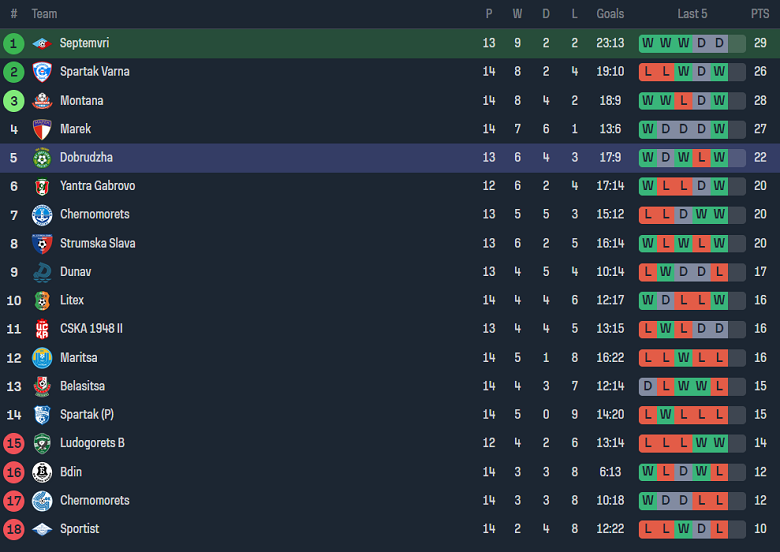Open the Strumska Slava team link
780x552 pixels.
point(97,243)
